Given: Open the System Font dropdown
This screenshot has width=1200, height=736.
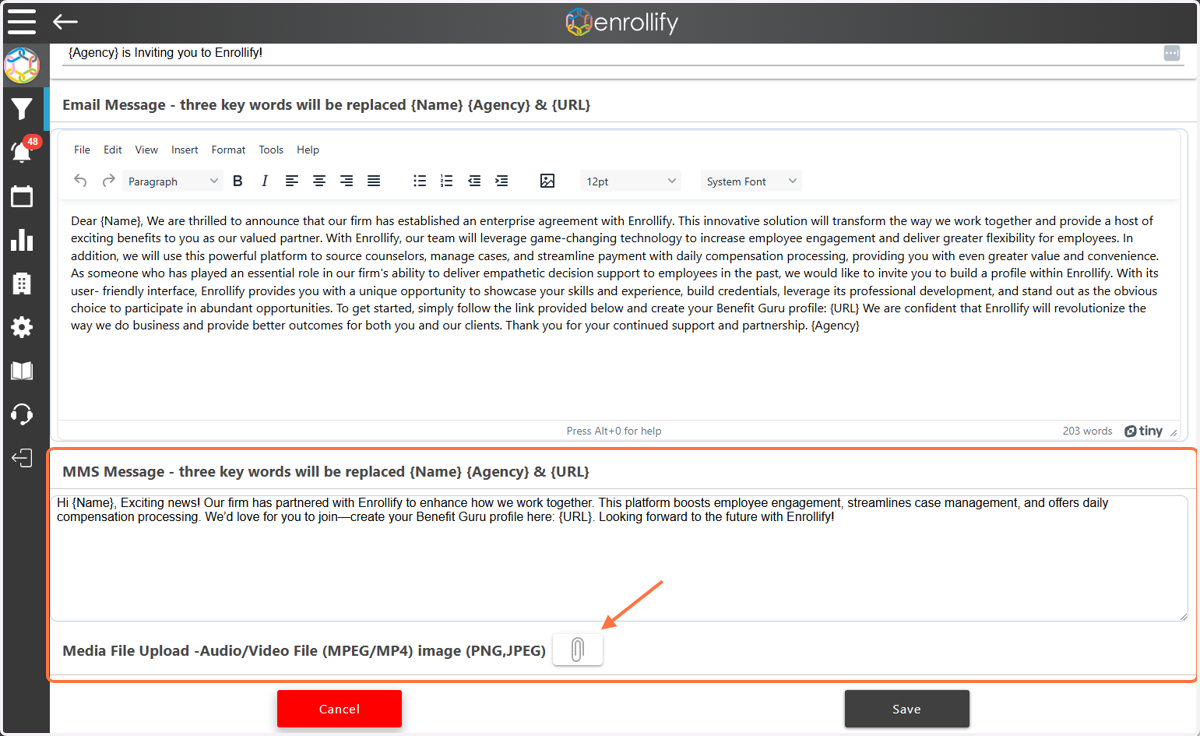Looking at the screenshot, I should pos(751,181).
